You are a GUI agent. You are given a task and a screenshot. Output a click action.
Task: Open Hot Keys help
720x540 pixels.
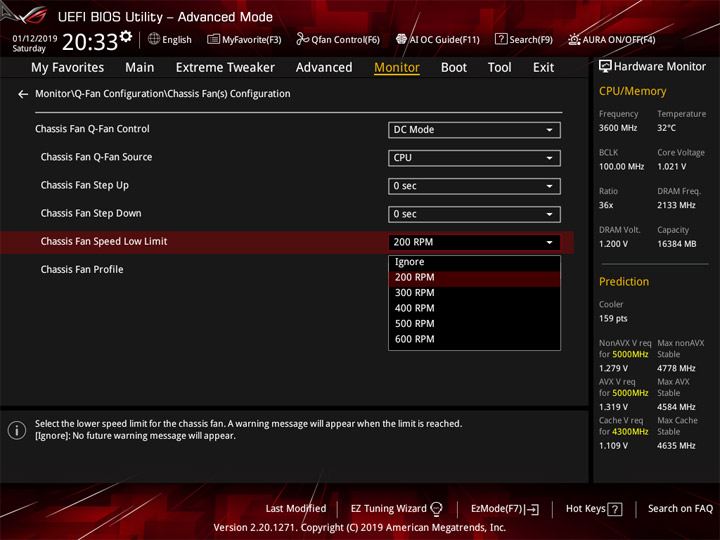[x=585, y=508]
